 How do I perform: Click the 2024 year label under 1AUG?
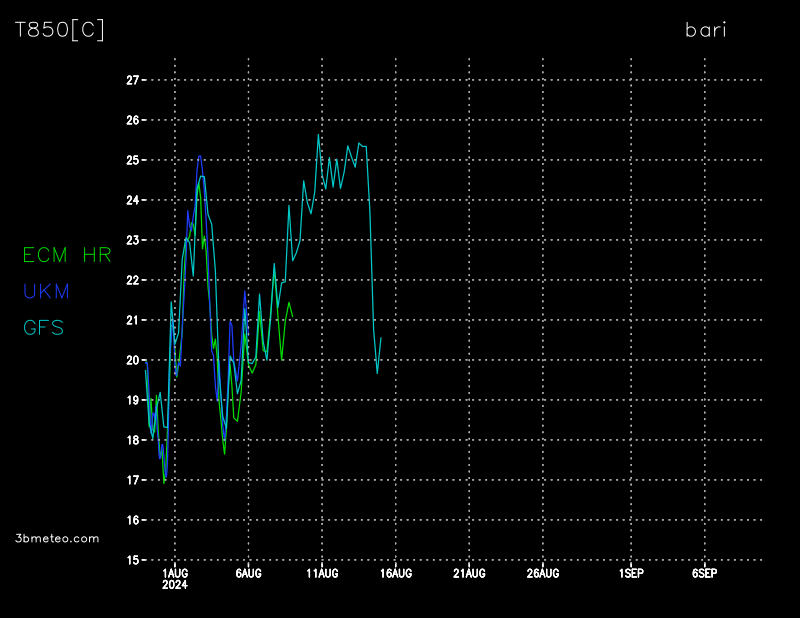(x=175, y=586)
